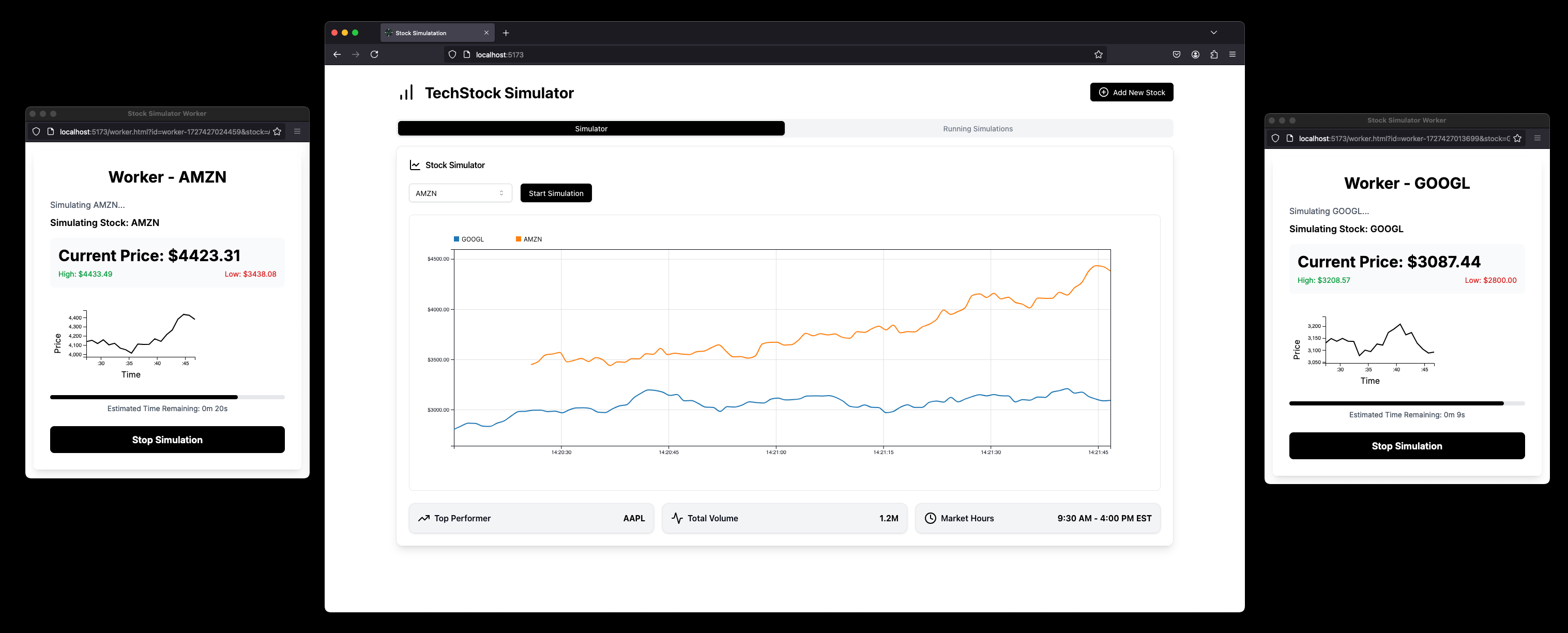
Task: Open the Pocket save icon
Action: [1177, 55]
